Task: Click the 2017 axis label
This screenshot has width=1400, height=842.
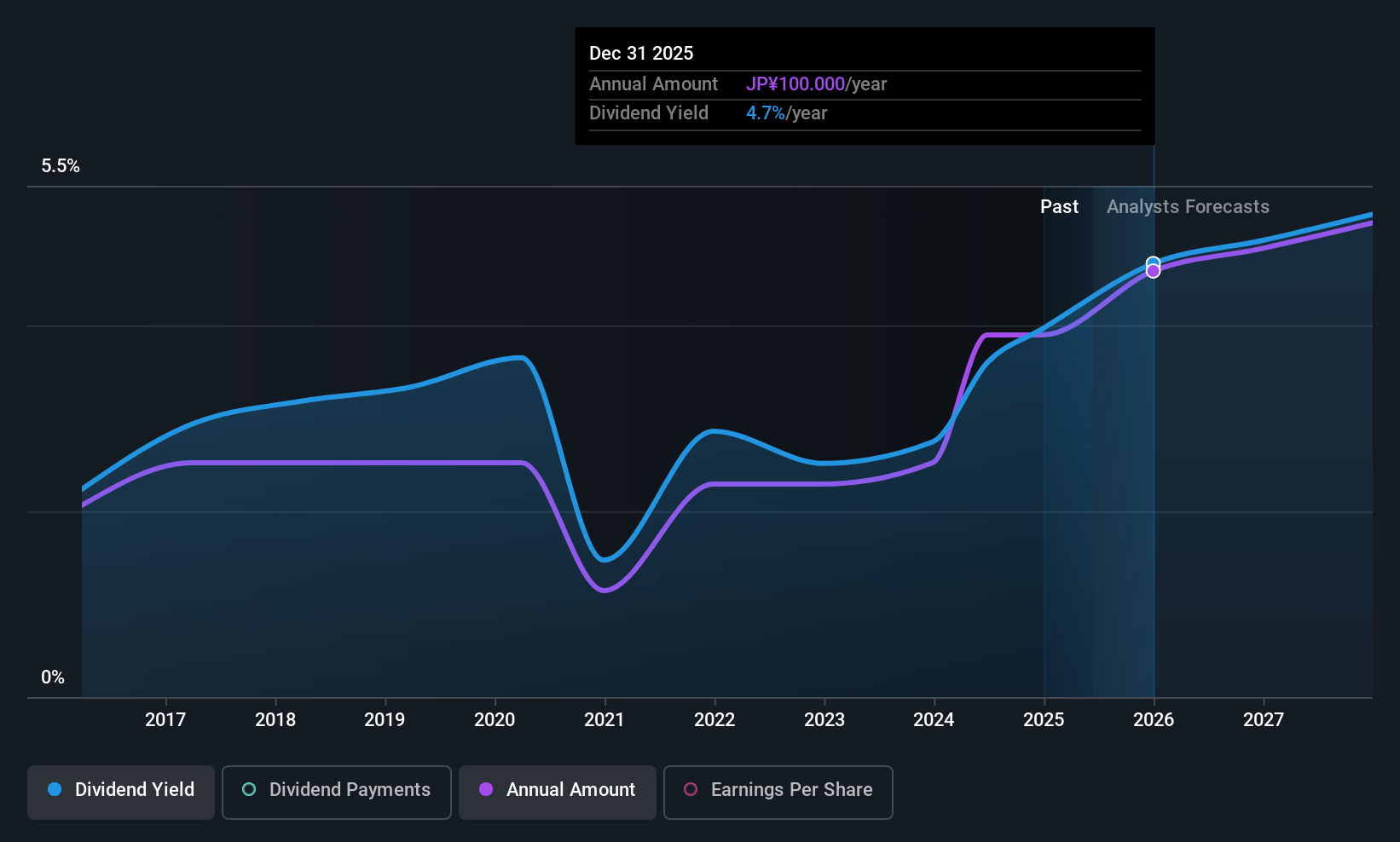Action: 165,719
